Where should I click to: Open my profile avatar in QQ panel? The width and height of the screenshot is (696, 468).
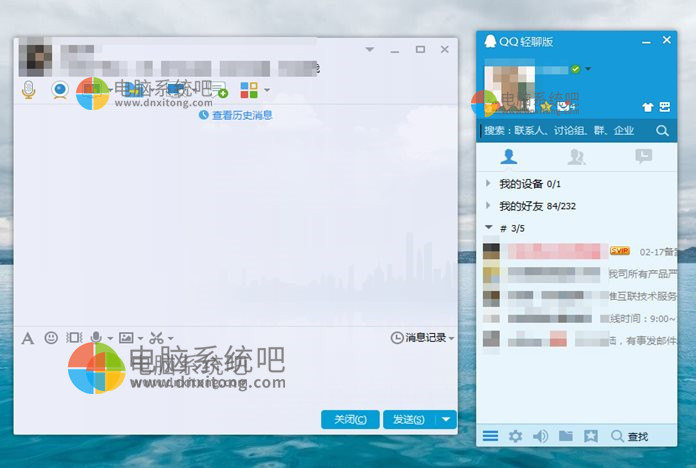[509, 89]
